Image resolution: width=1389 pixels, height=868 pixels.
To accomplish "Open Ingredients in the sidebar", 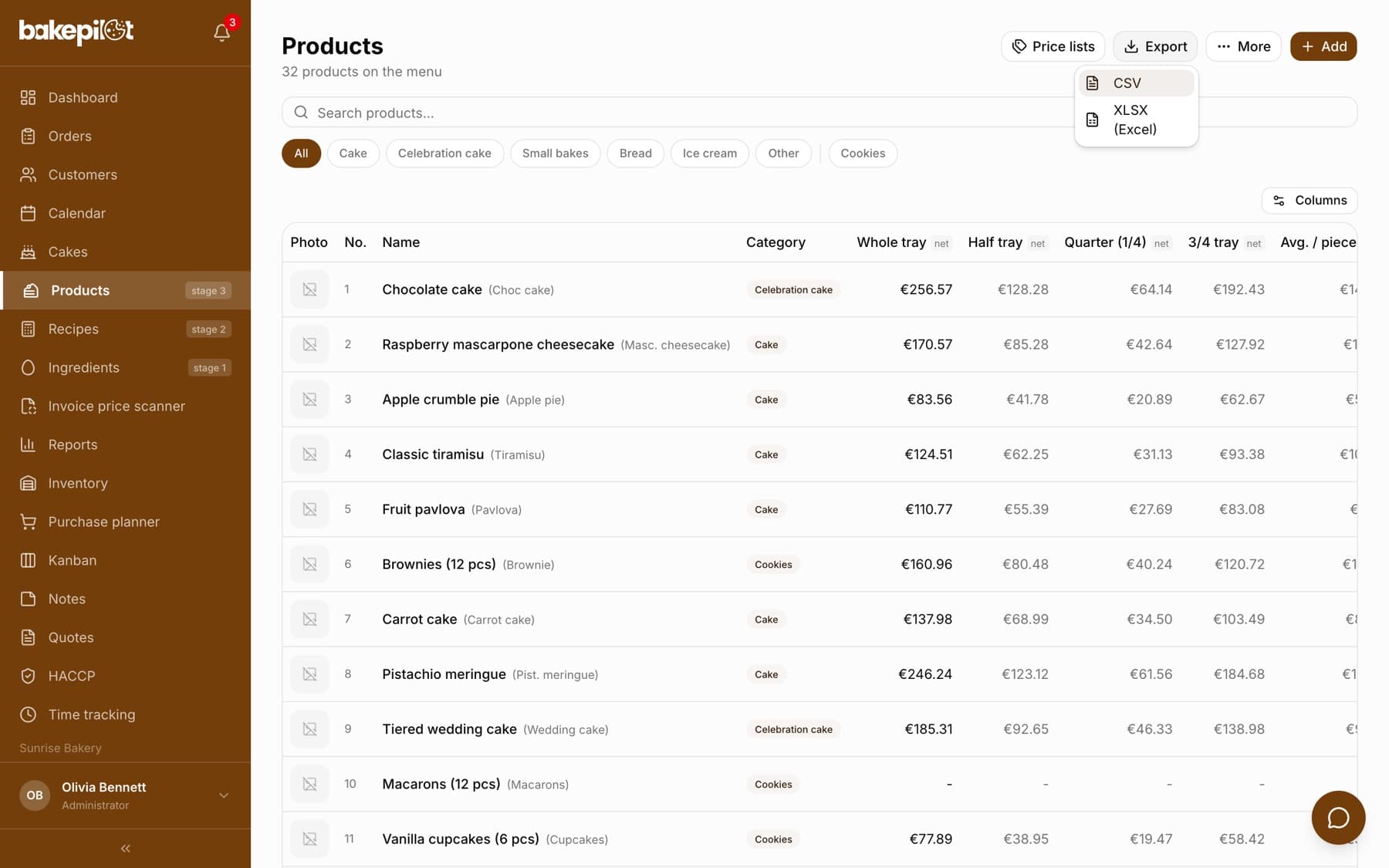I will point(125,367).
